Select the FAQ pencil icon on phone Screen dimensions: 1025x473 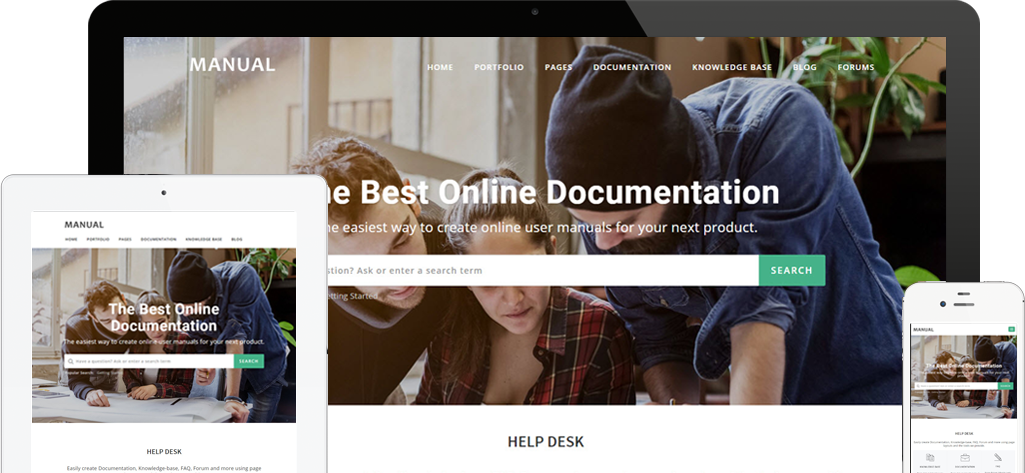click(x=998, y=457)
